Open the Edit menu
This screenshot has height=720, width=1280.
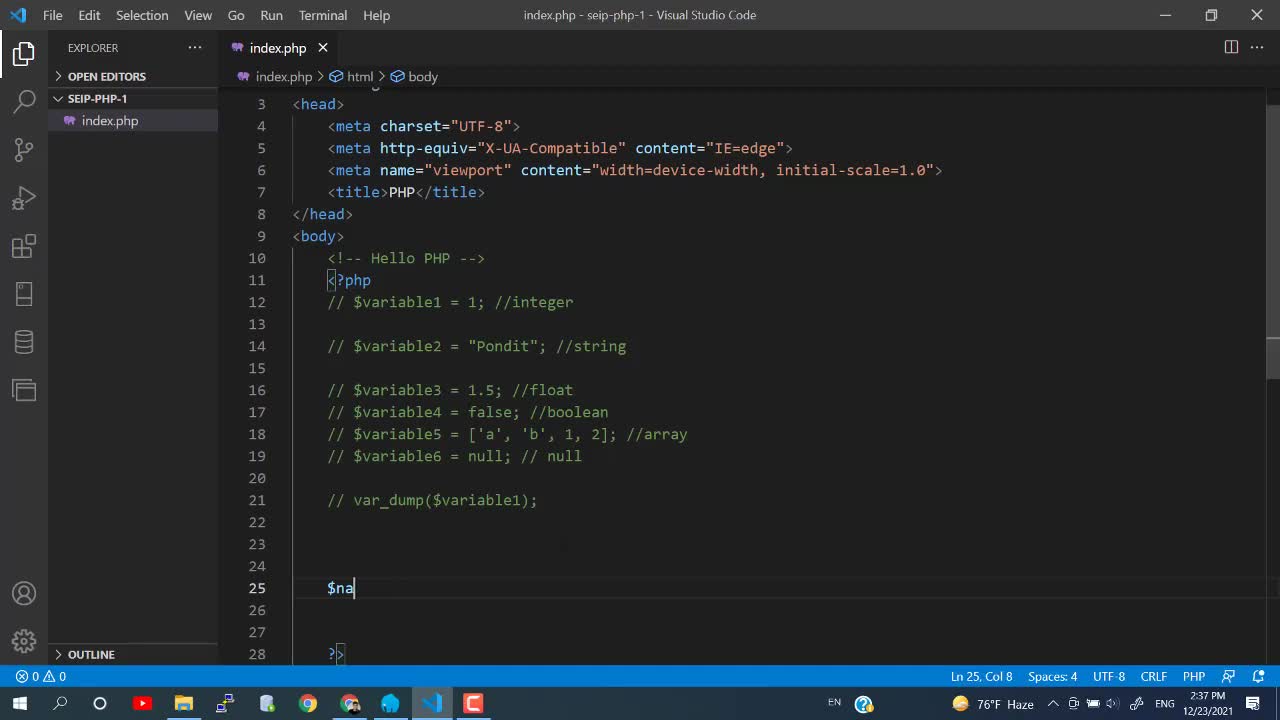pyautogui.click(x=89, y=15)
